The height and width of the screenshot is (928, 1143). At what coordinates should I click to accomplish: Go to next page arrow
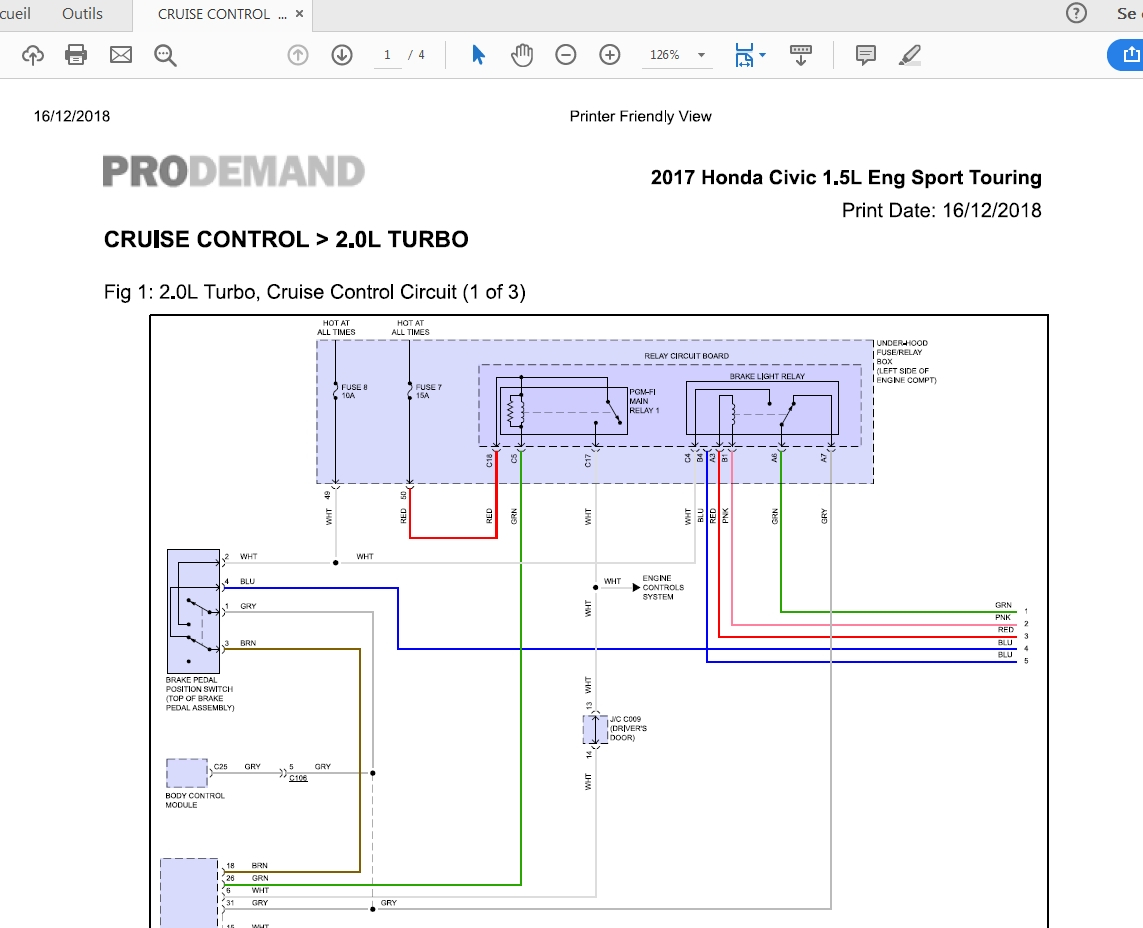click(x=342, y=55)
